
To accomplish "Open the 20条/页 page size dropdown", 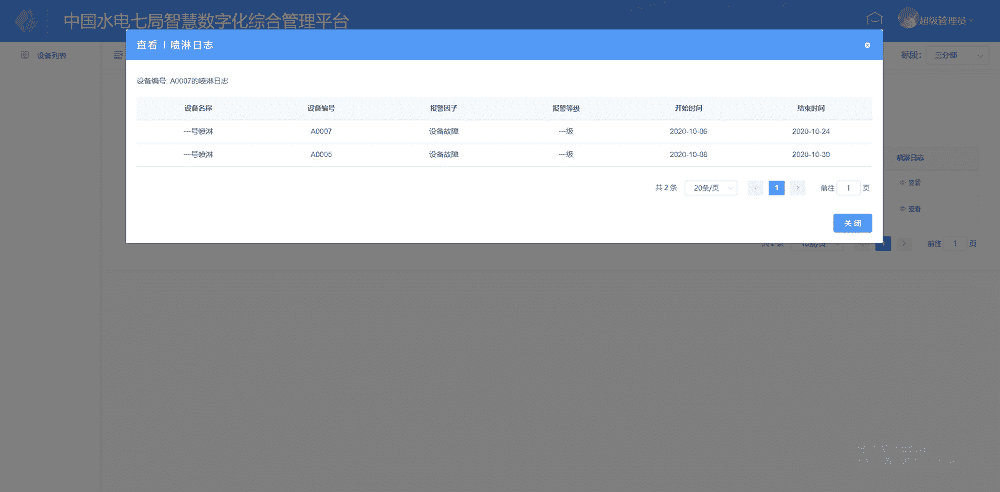I will pos(710,188).
